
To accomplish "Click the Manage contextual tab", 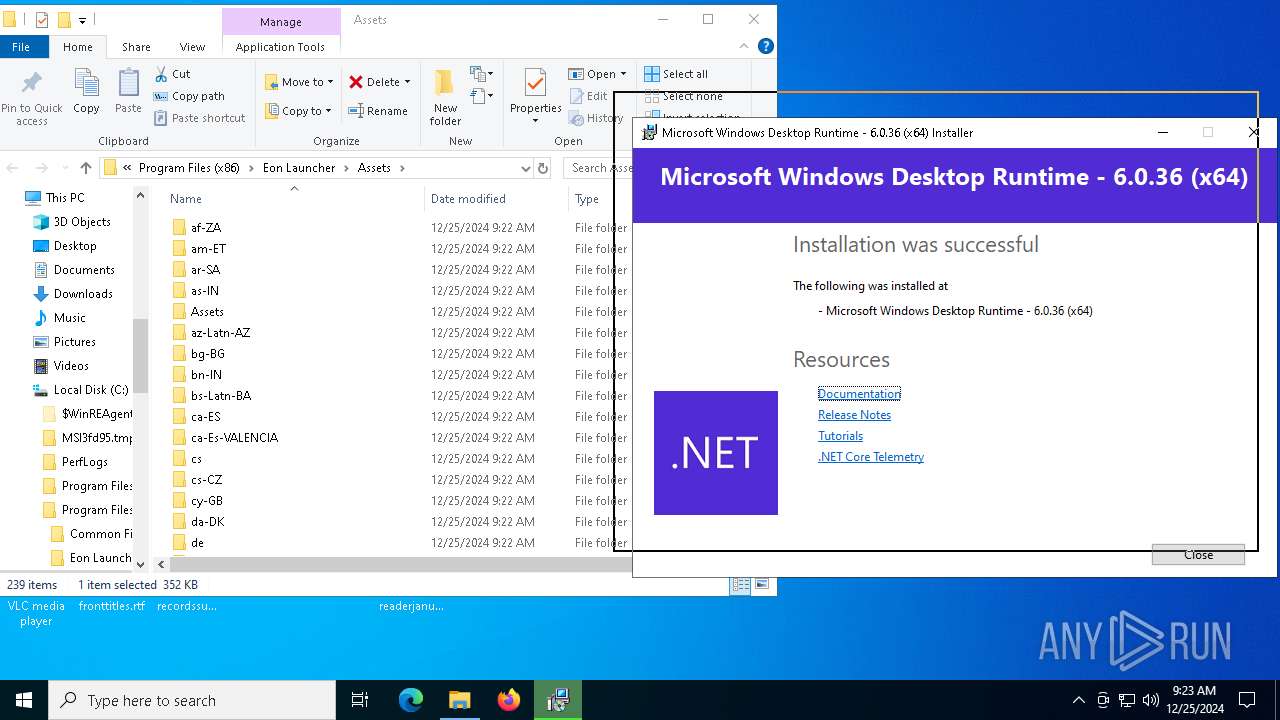I will (x=280, y=22).
